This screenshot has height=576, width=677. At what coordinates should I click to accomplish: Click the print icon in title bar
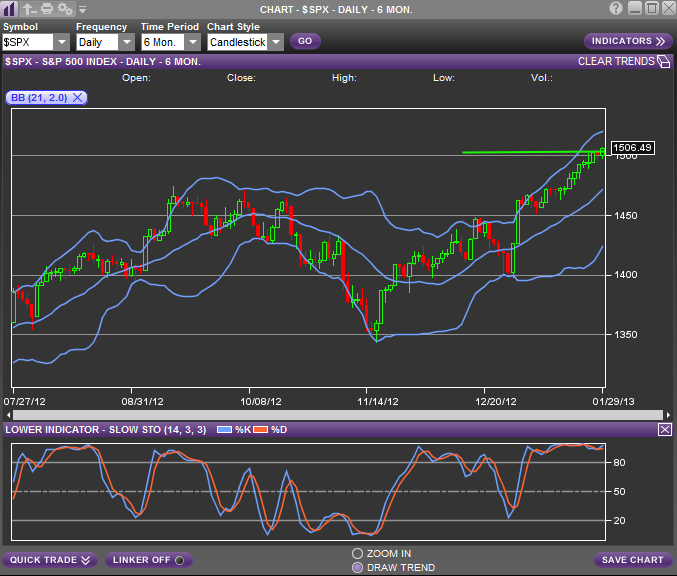(x=46, y=8)
